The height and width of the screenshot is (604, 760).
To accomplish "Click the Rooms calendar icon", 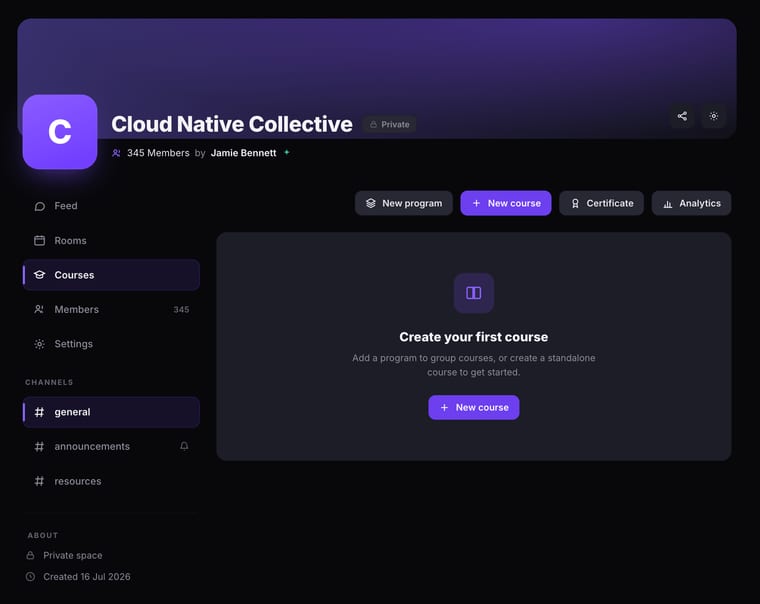I will coord(40,240).
